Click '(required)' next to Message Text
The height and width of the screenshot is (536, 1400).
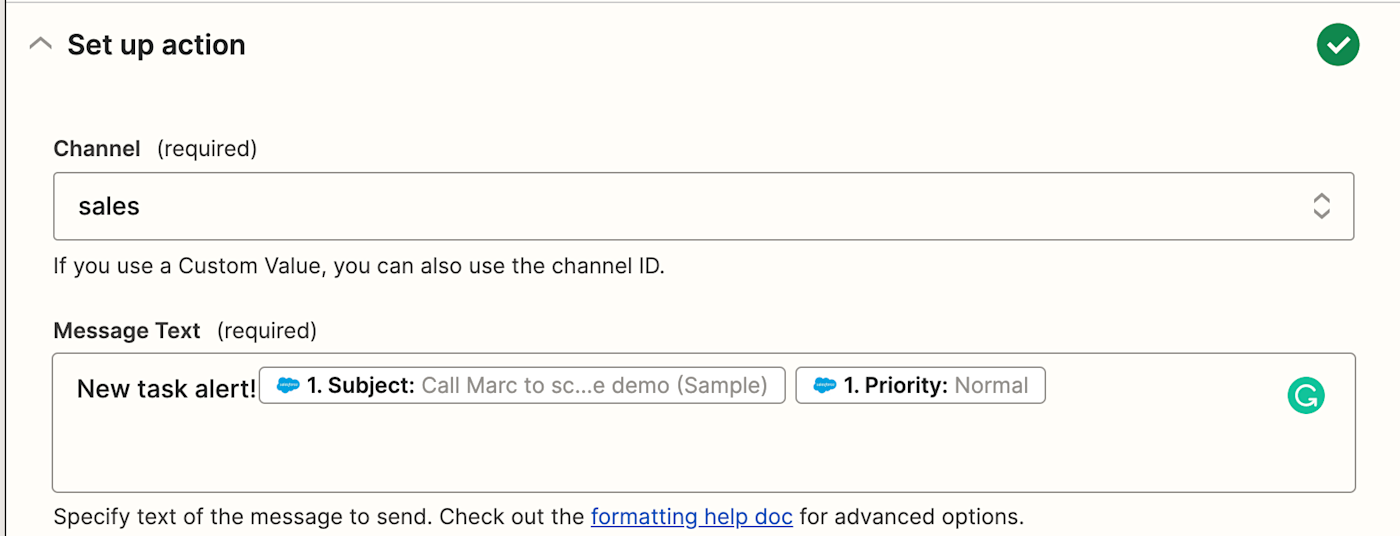click(x=266, y=331)
